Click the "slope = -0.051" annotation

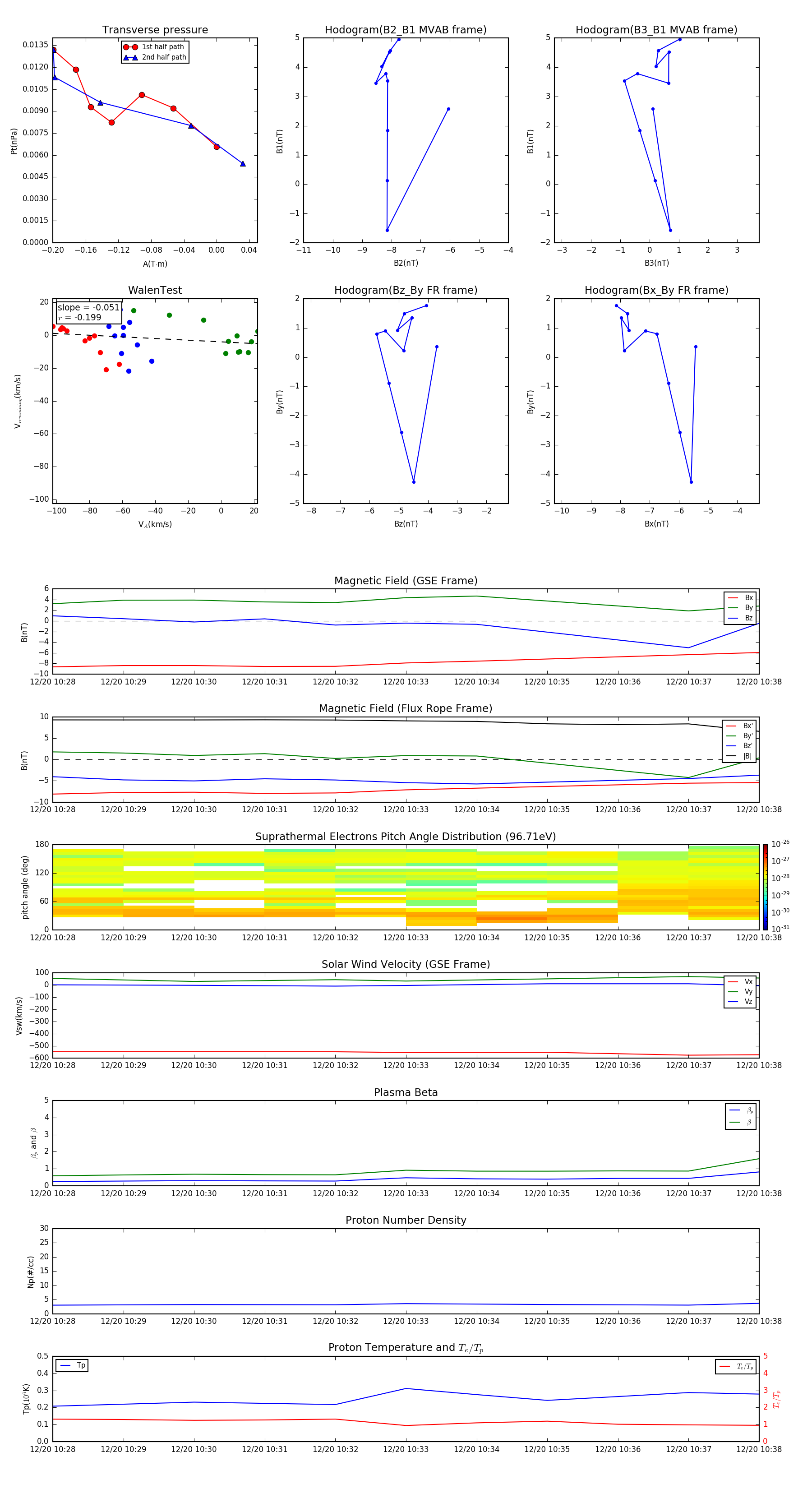(88, 308)
